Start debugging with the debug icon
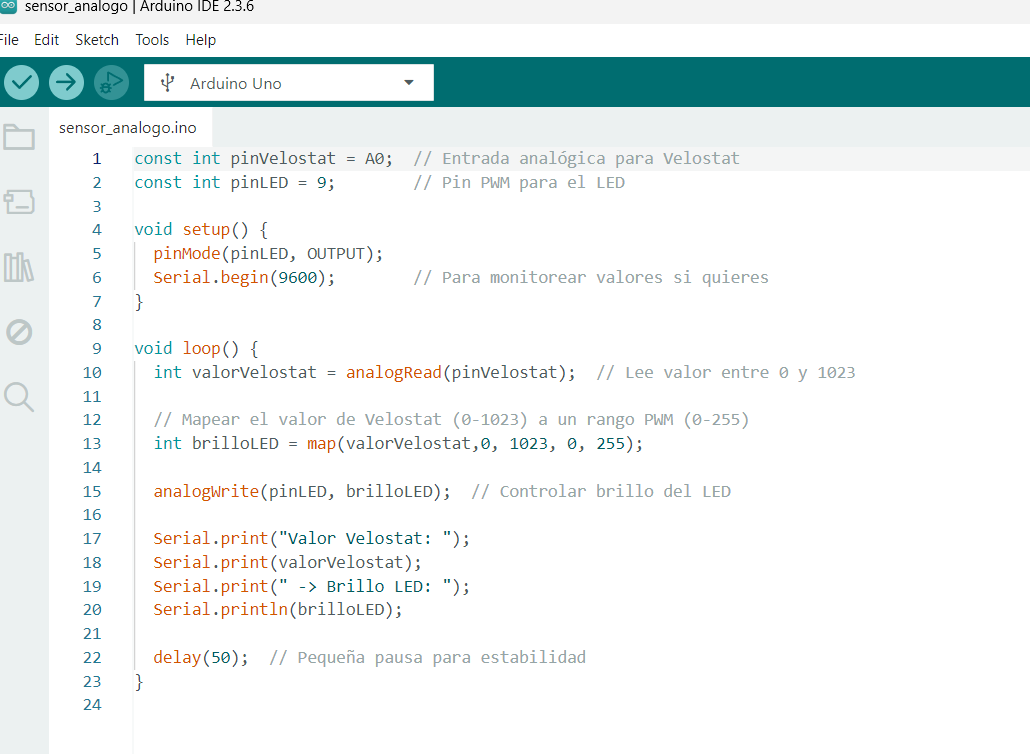 coord(111,82)
